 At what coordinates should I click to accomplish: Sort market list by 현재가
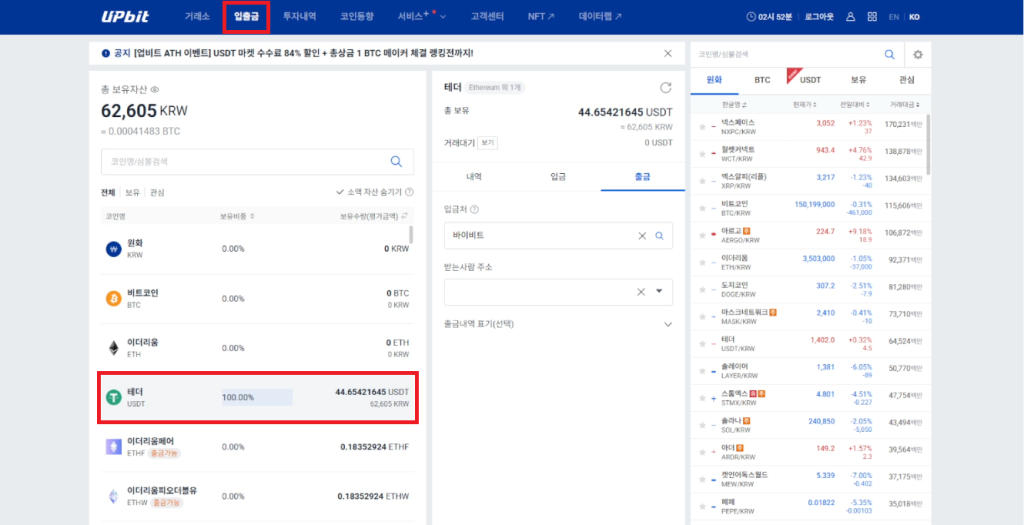click(805, 104)
